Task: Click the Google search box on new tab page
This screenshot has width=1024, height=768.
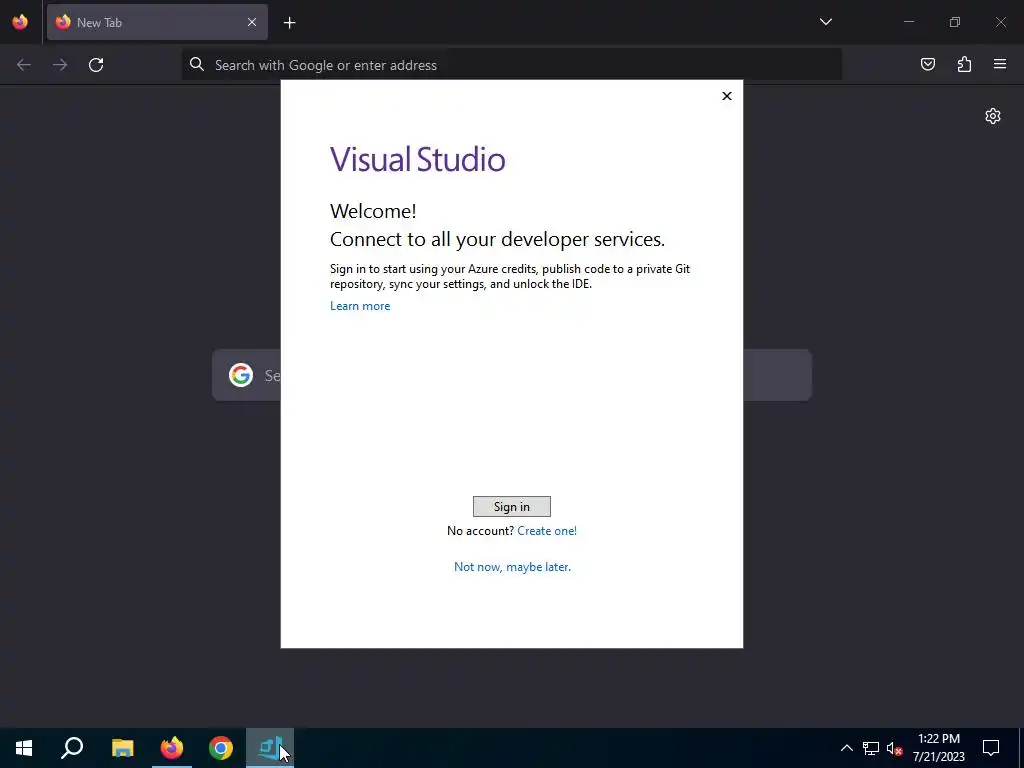Action: click(x=511, y=375)
